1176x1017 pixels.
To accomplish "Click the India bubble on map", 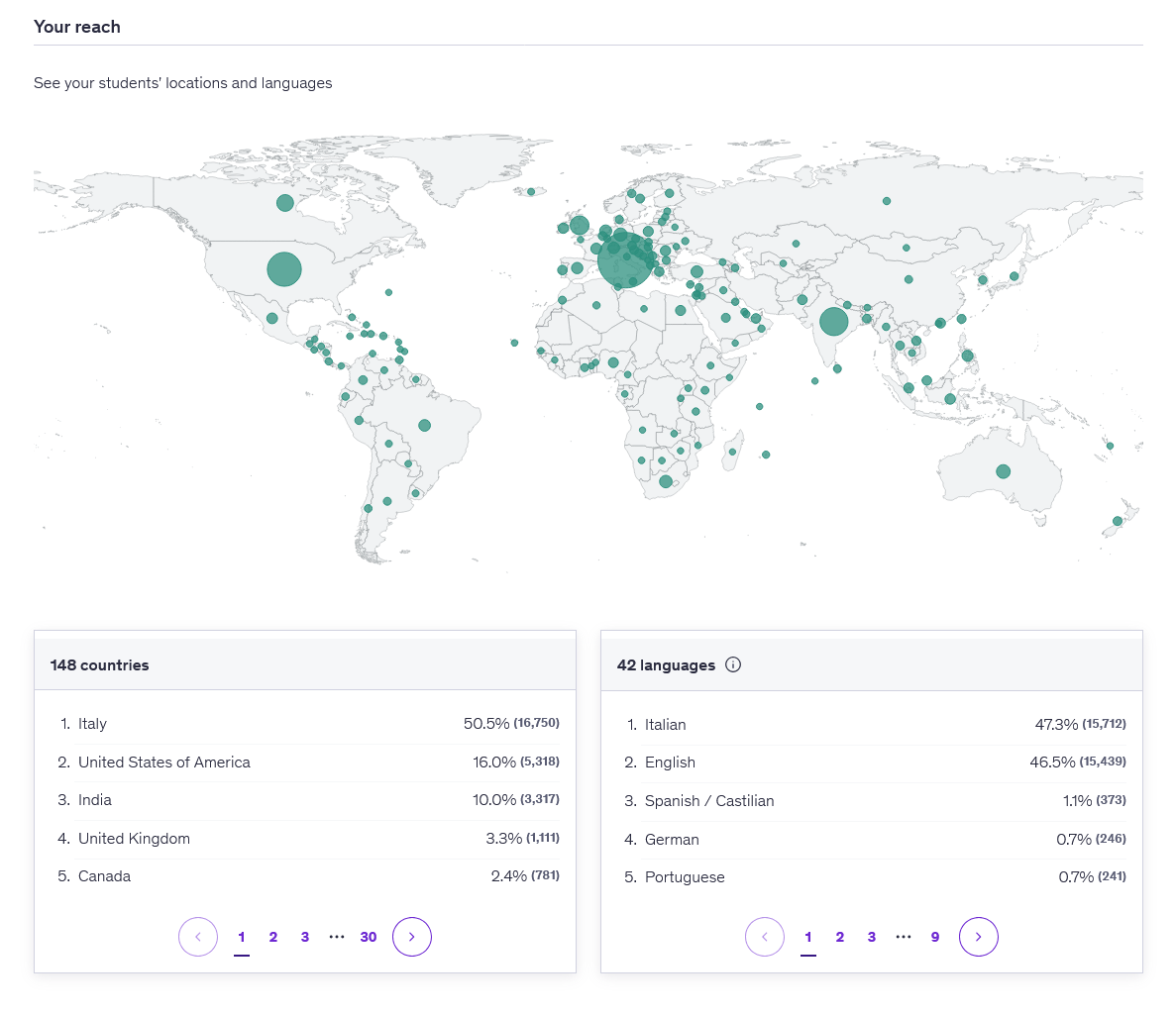I will [834, 321].
